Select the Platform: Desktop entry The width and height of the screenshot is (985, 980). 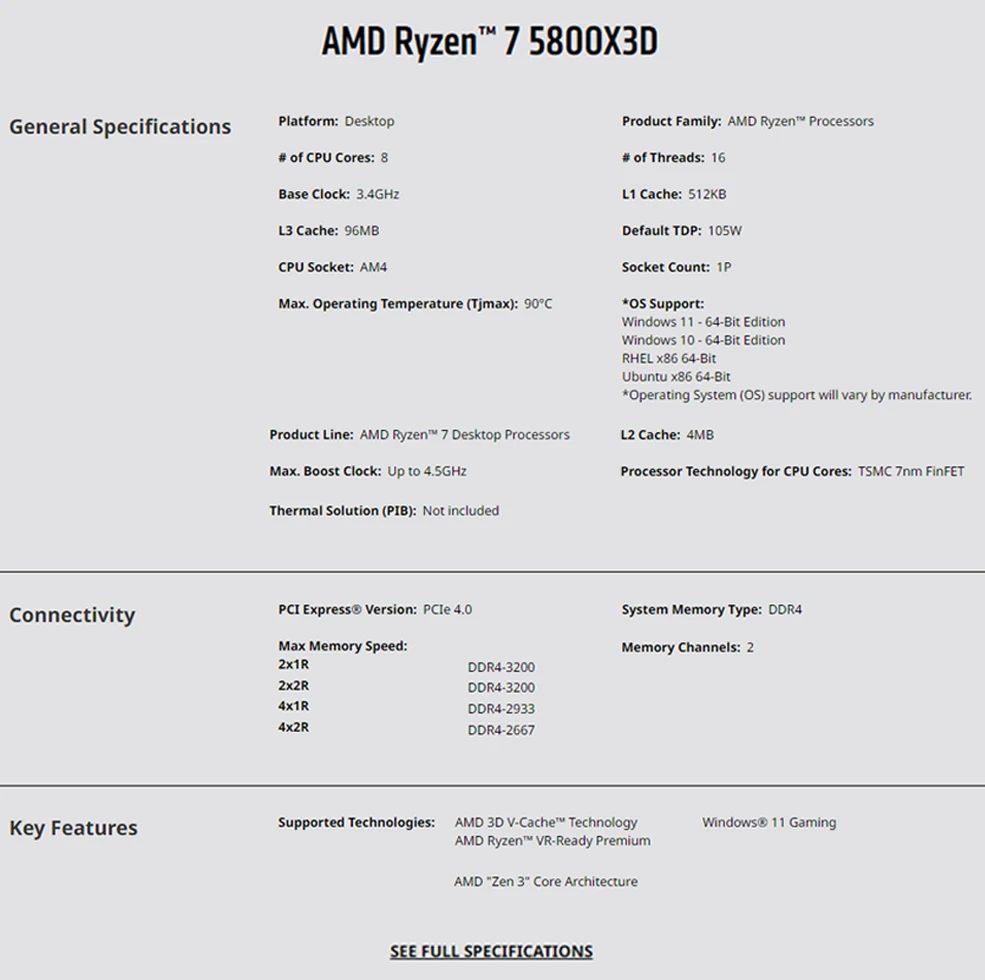(x=336, y=121)
